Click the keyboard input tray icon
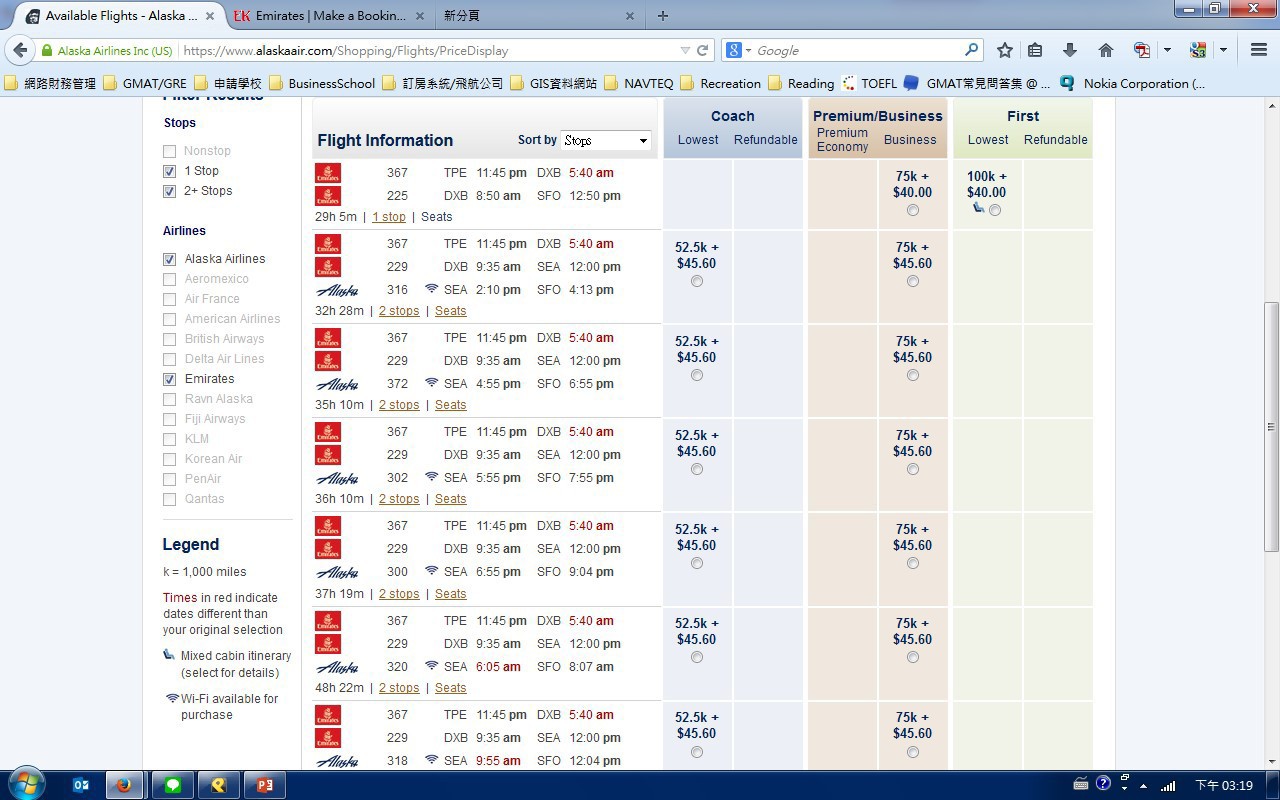 [x=1080, y=784]
